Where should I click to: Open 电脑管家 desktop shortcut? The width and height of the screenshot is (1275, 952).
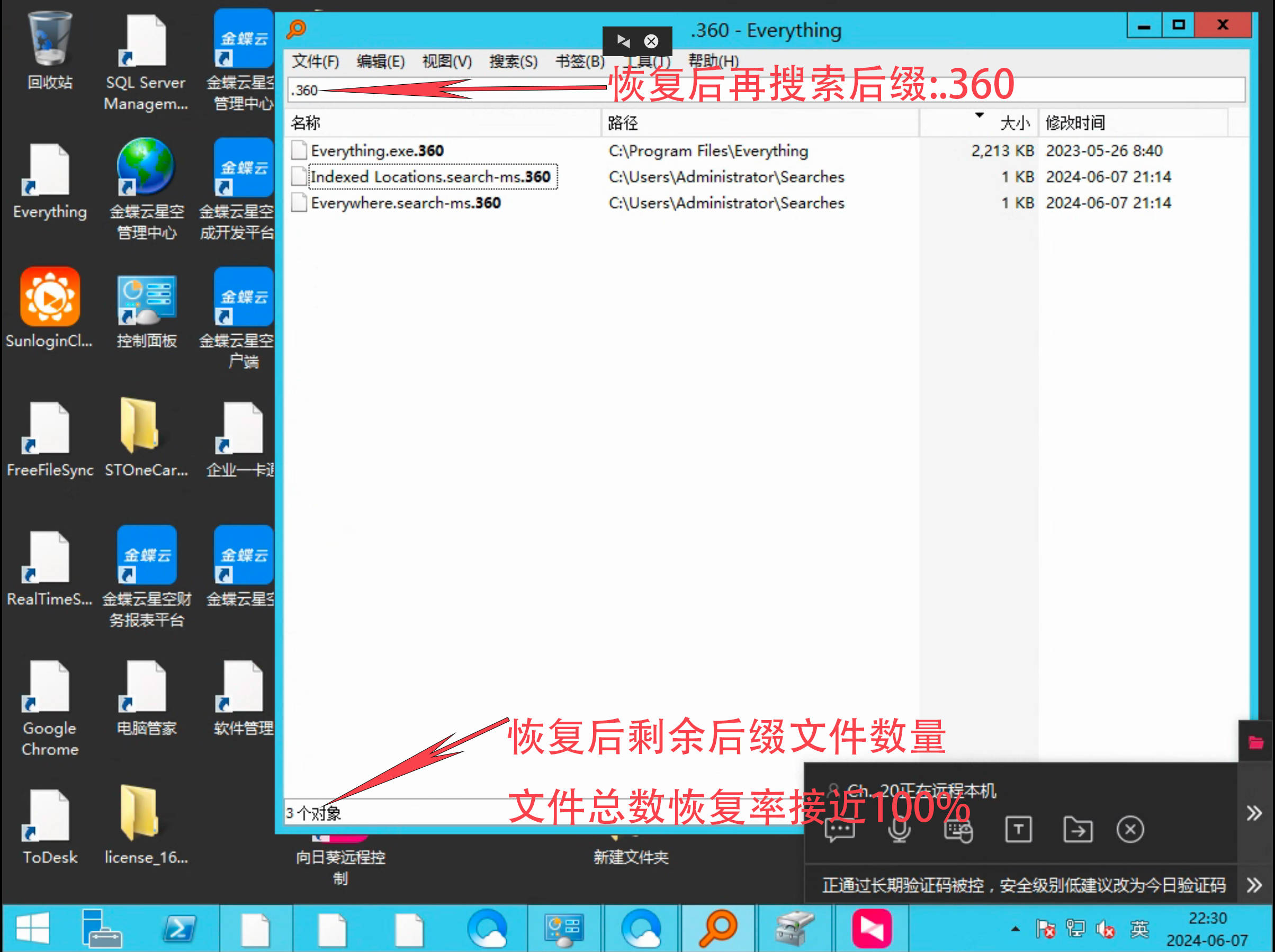pyautogui.click(x=146, y=697)
